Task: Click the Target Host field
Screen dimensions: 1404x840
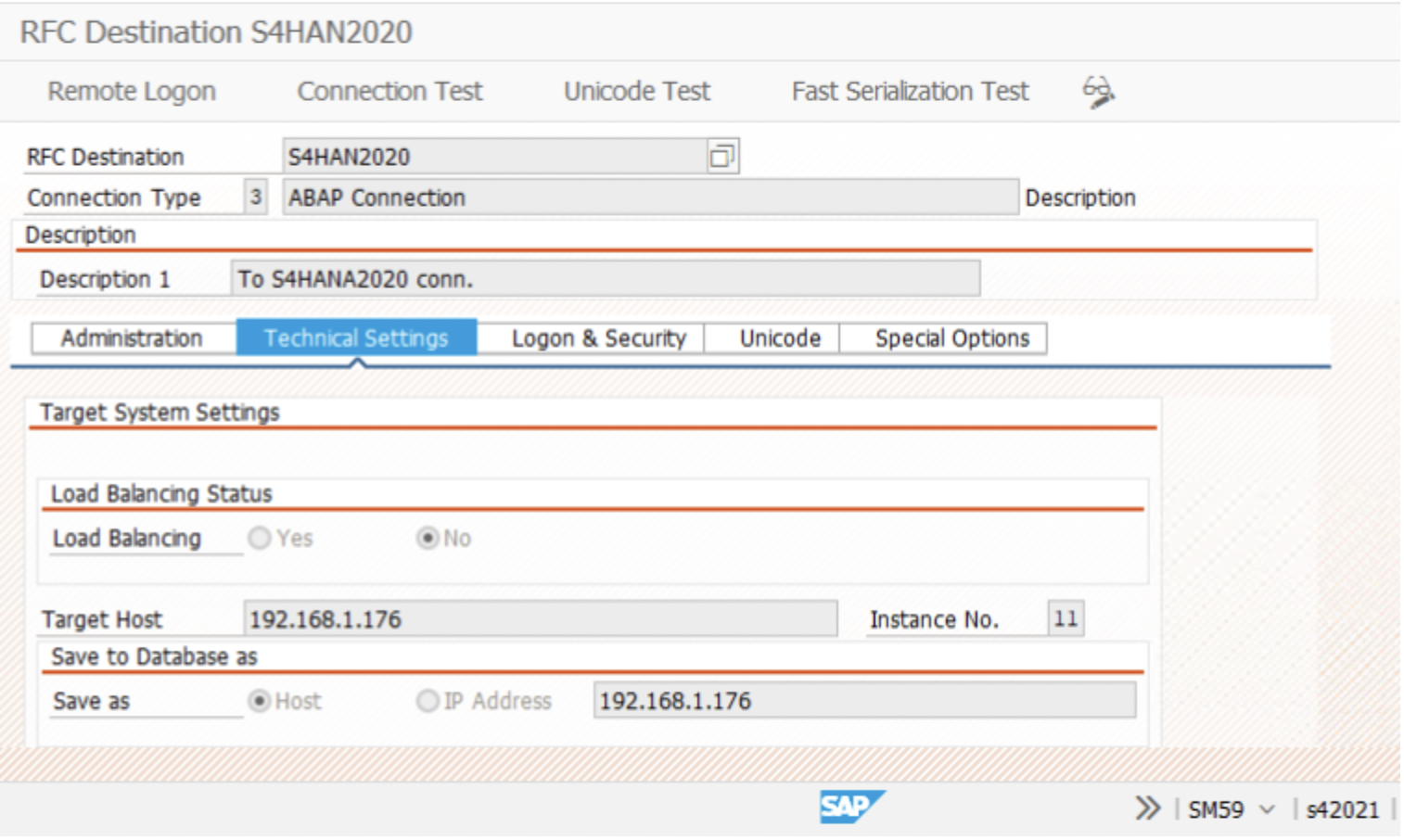Action: (x=540, y=618)
